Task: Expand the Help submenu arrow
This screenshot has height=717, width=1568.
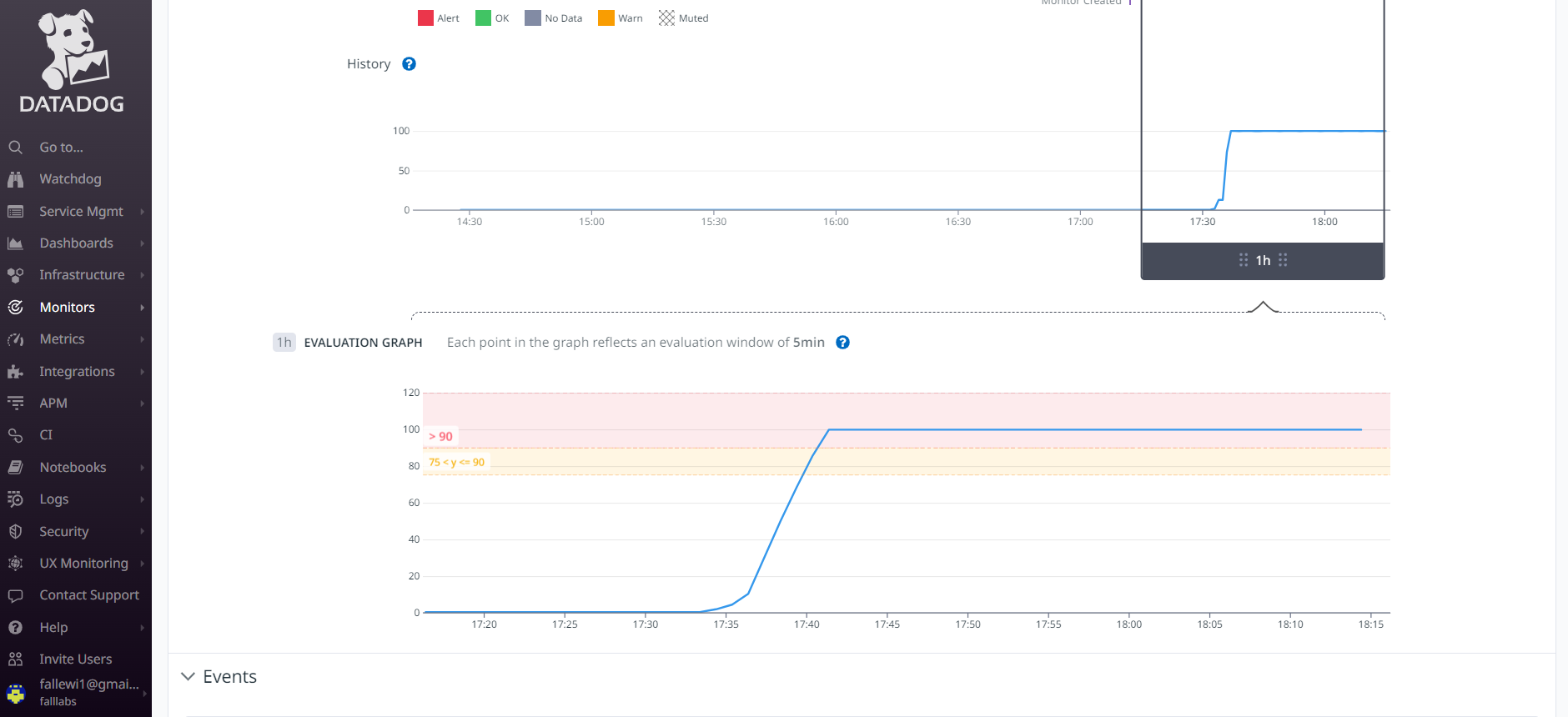Action: pos(143,628)
